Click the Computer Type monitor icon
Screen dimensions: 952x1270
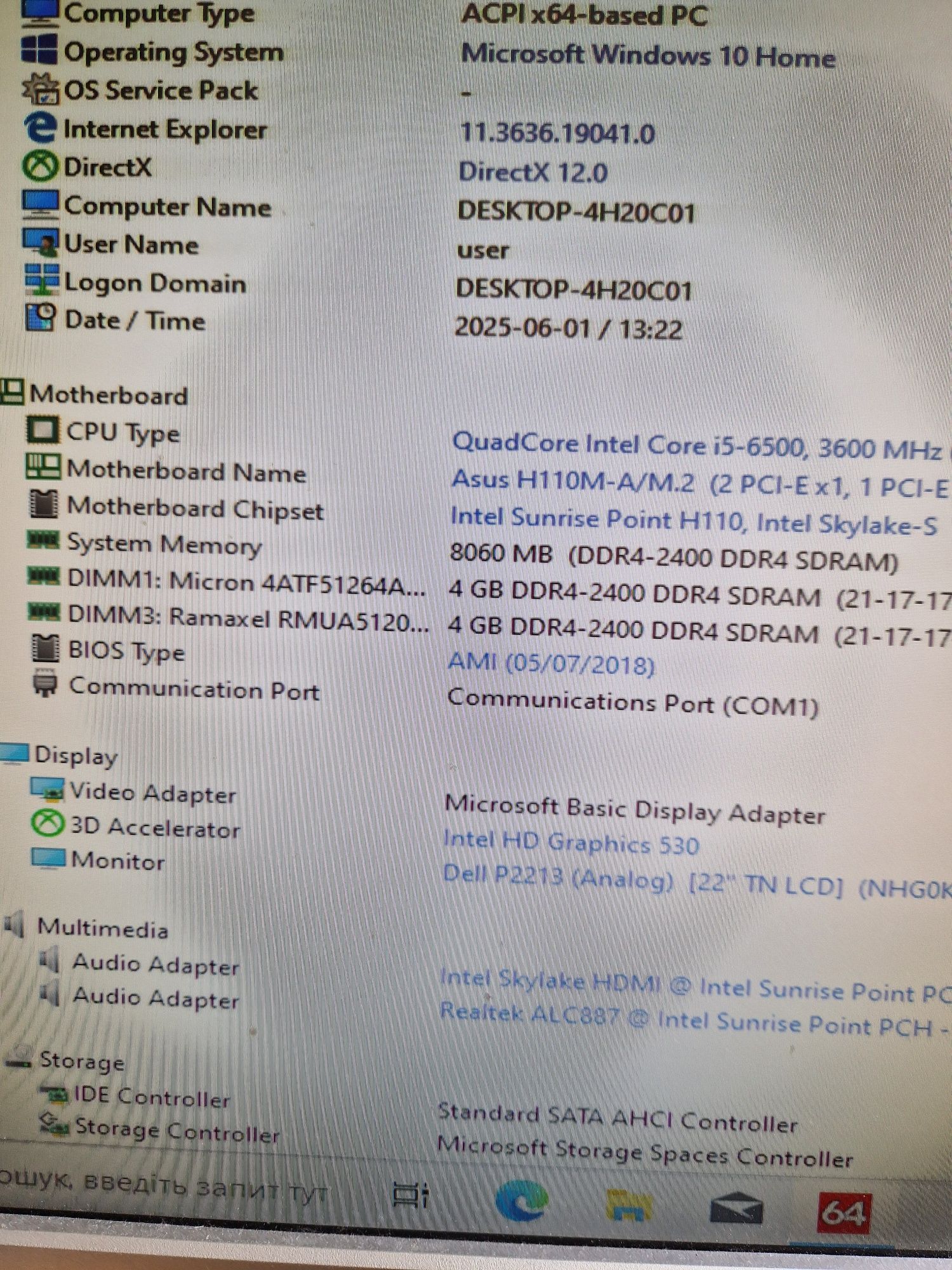(x=39, y=13)
